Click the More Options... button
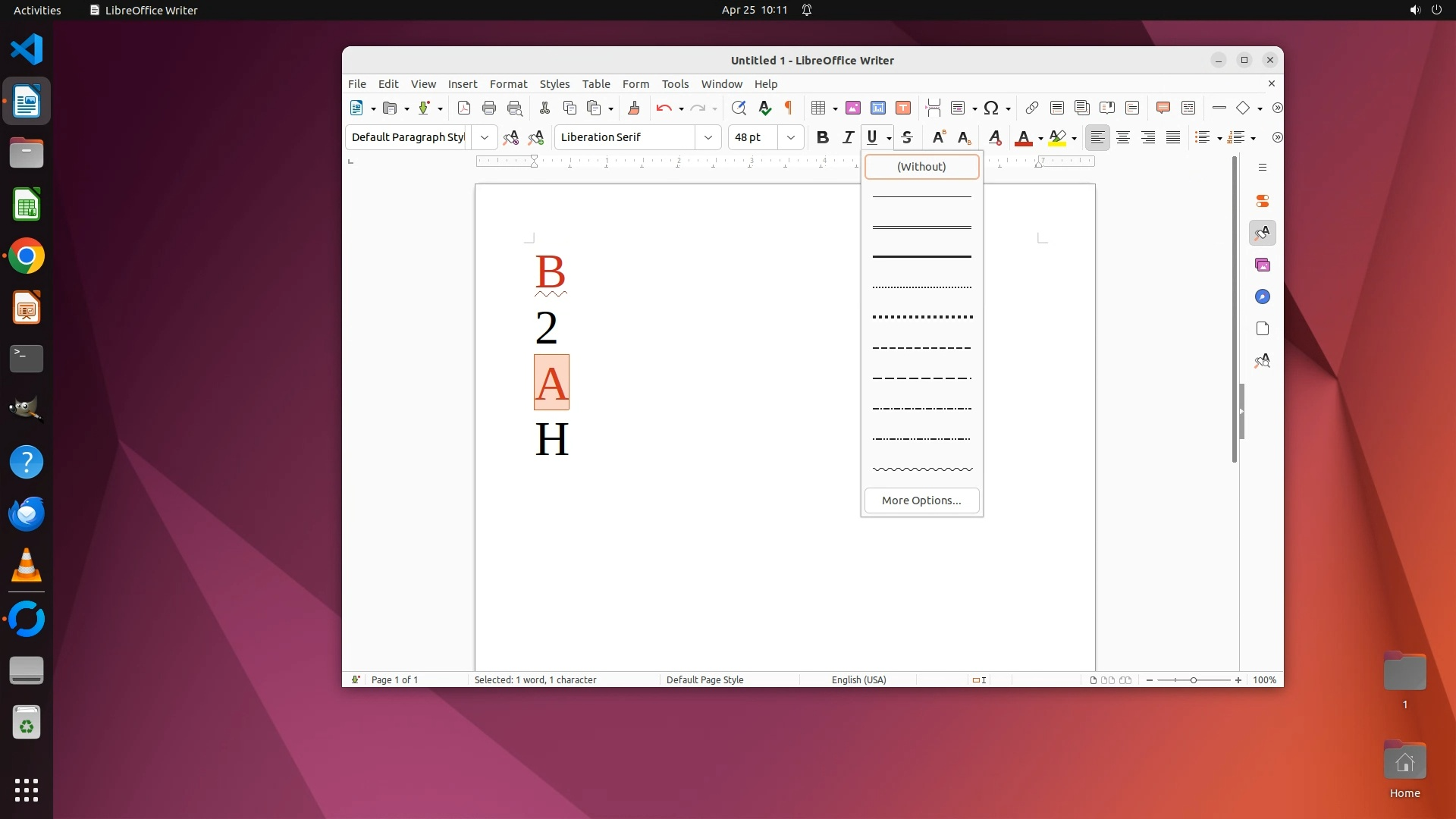The height and width of the screenshot is (819, 1456). (x=921, y=500)
